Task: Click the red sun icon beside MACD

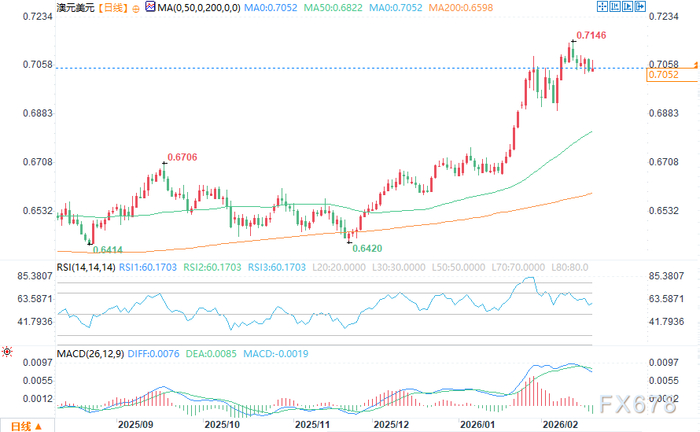Action: [x=7, y=352]
